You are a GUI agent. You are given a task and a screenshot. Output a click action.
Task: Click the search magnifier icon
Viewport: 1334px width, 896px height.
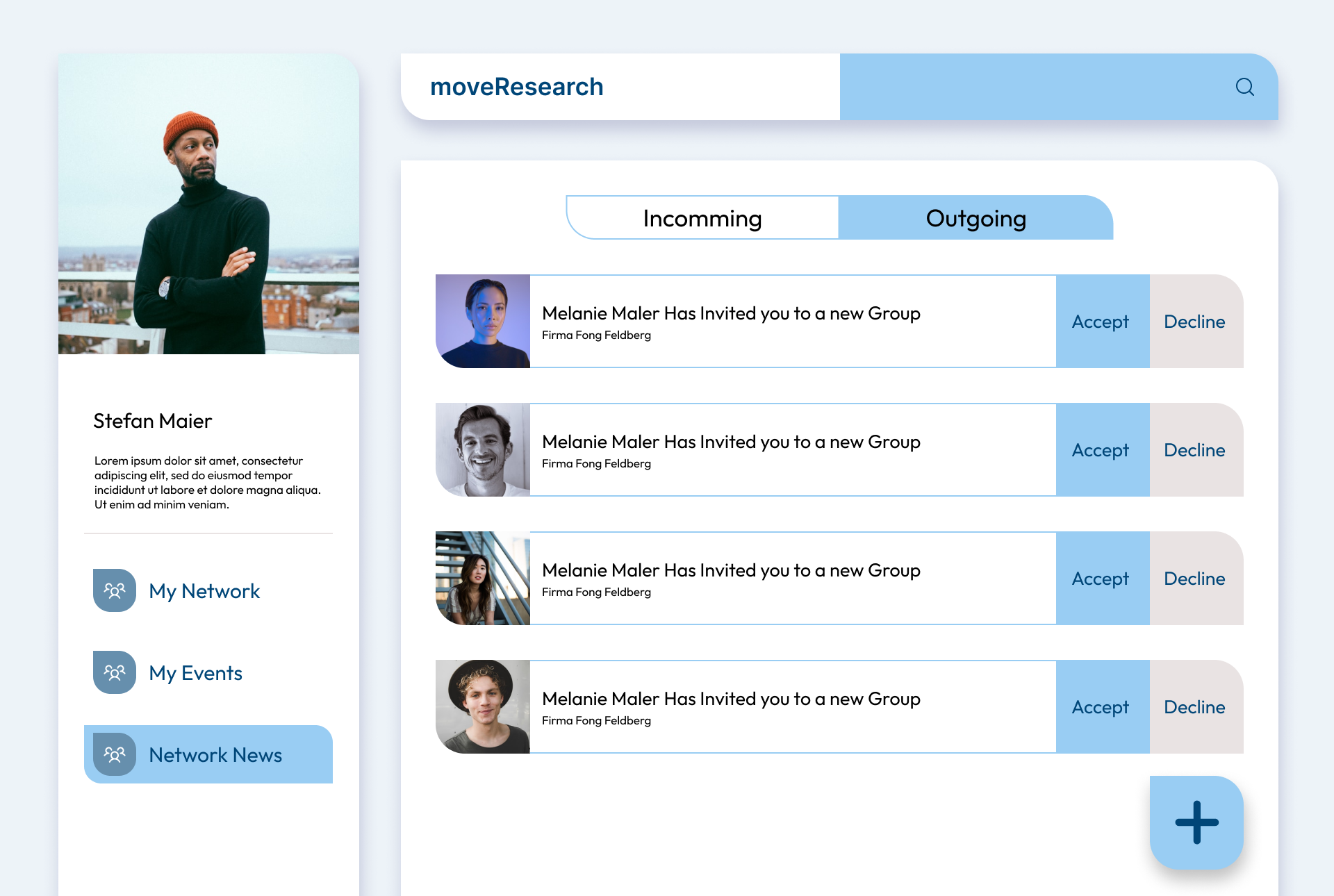(x=1244, y=87)
